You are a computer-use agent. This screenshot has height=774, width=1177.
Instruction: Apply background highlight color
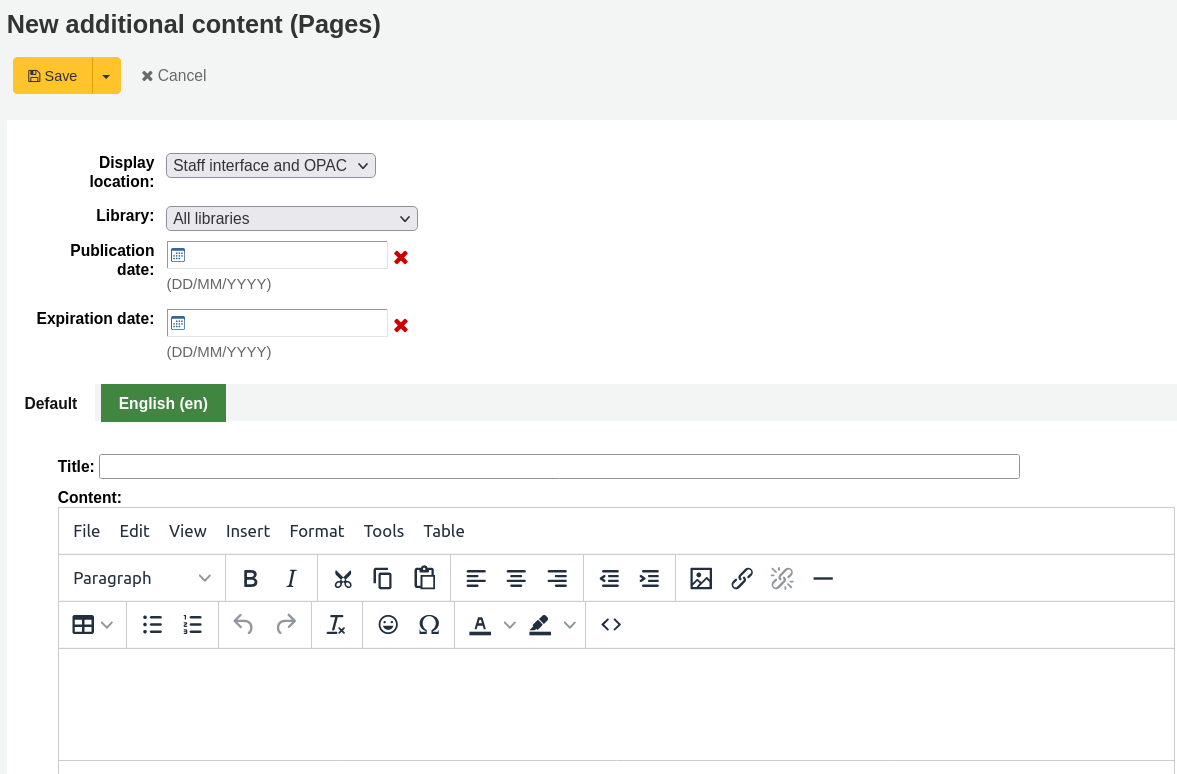click(x=540, y=625)
